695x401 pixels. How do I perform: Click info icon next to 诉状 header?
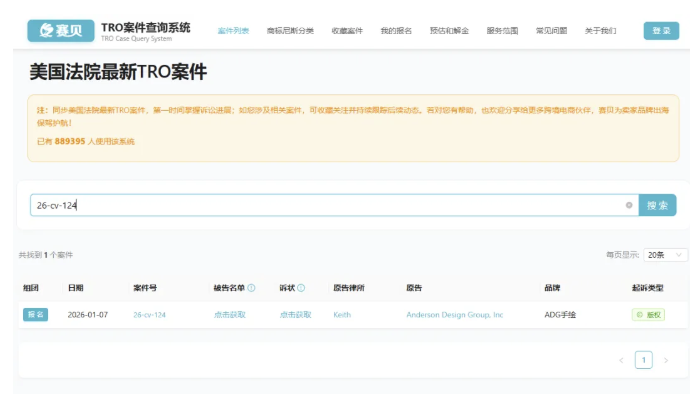click(x=301, y=288)
